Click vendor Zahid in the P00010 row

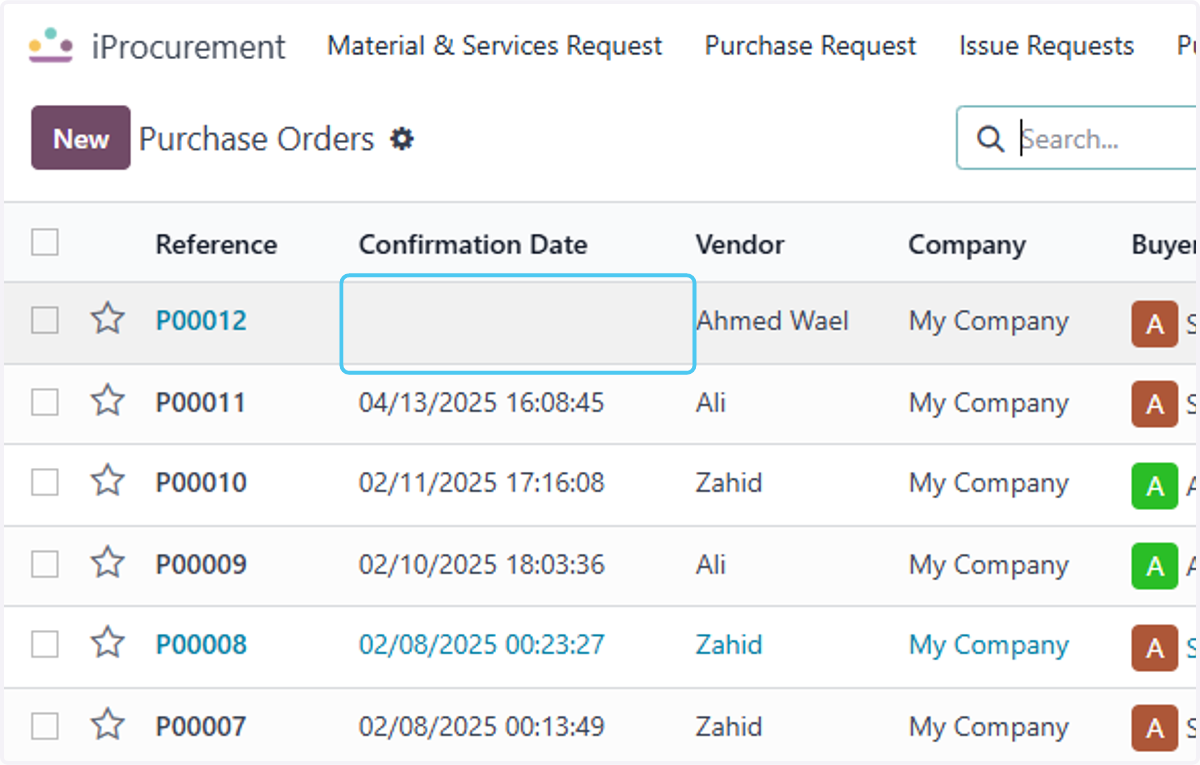729,483
